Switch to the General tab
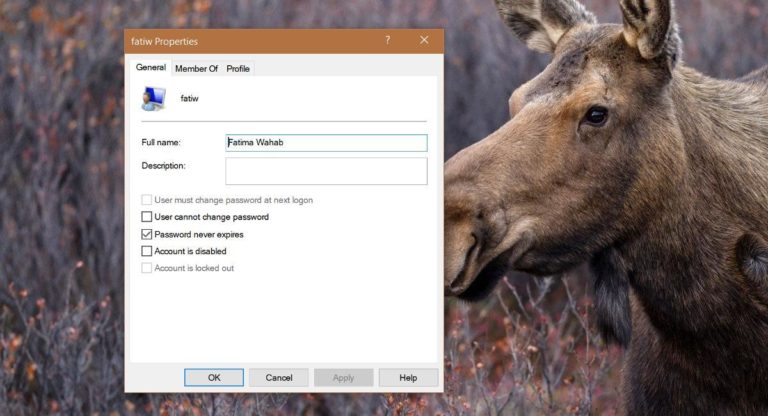 tap(150, 68)
